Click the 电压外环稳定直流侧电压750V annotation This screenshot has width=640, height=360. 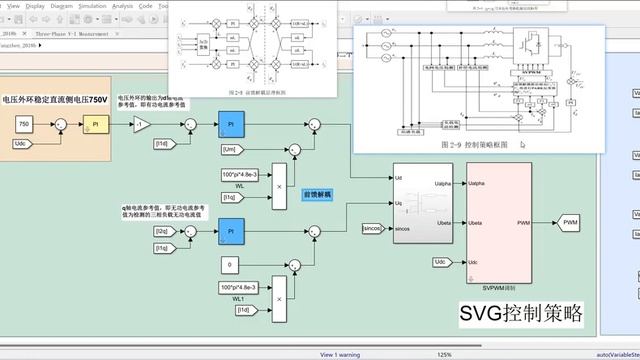(56, 100)
